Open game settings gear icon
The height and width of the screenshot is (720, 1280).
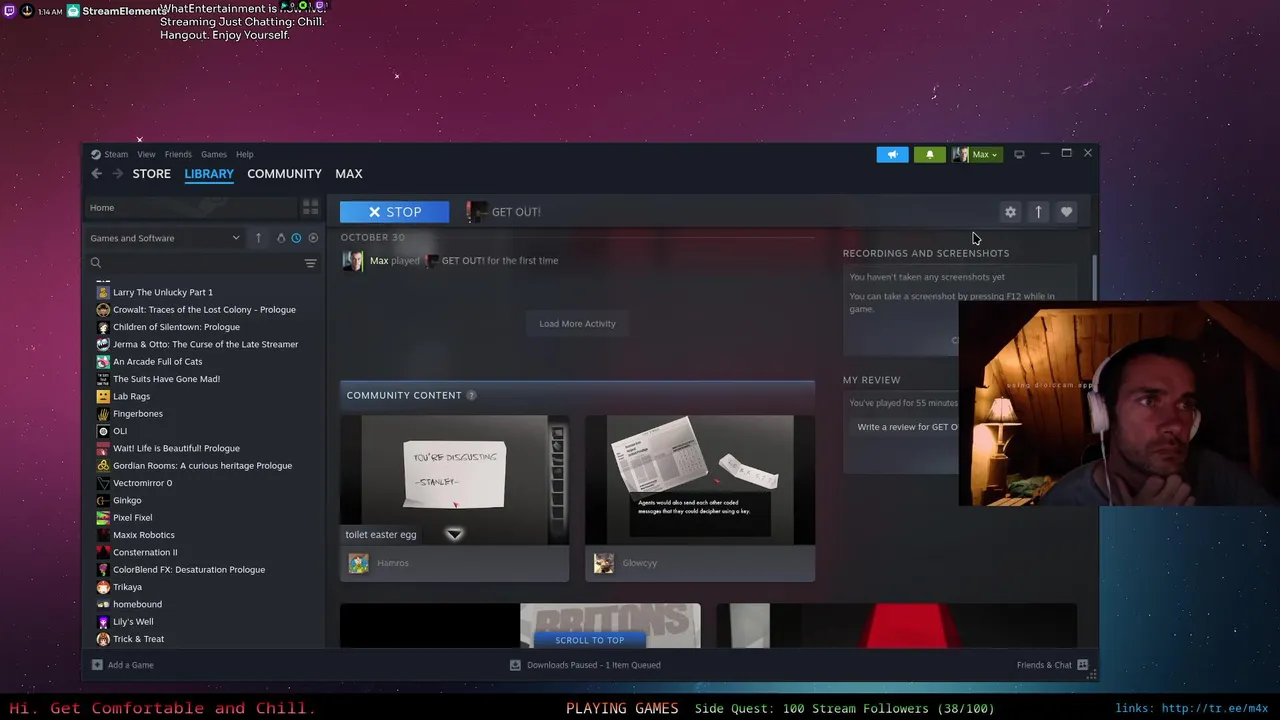(1010, 212)
